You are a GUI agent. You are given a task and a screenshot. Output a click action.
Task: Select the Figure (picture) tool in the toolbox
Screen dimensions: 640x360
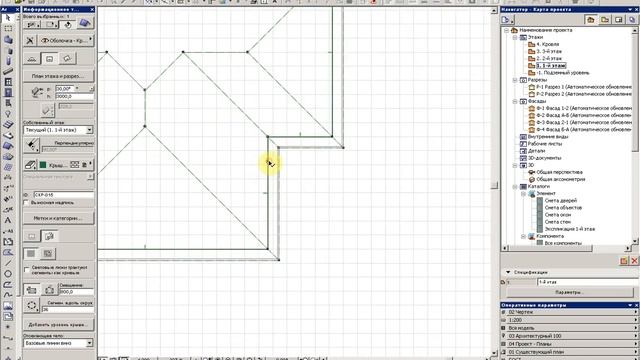8,305
